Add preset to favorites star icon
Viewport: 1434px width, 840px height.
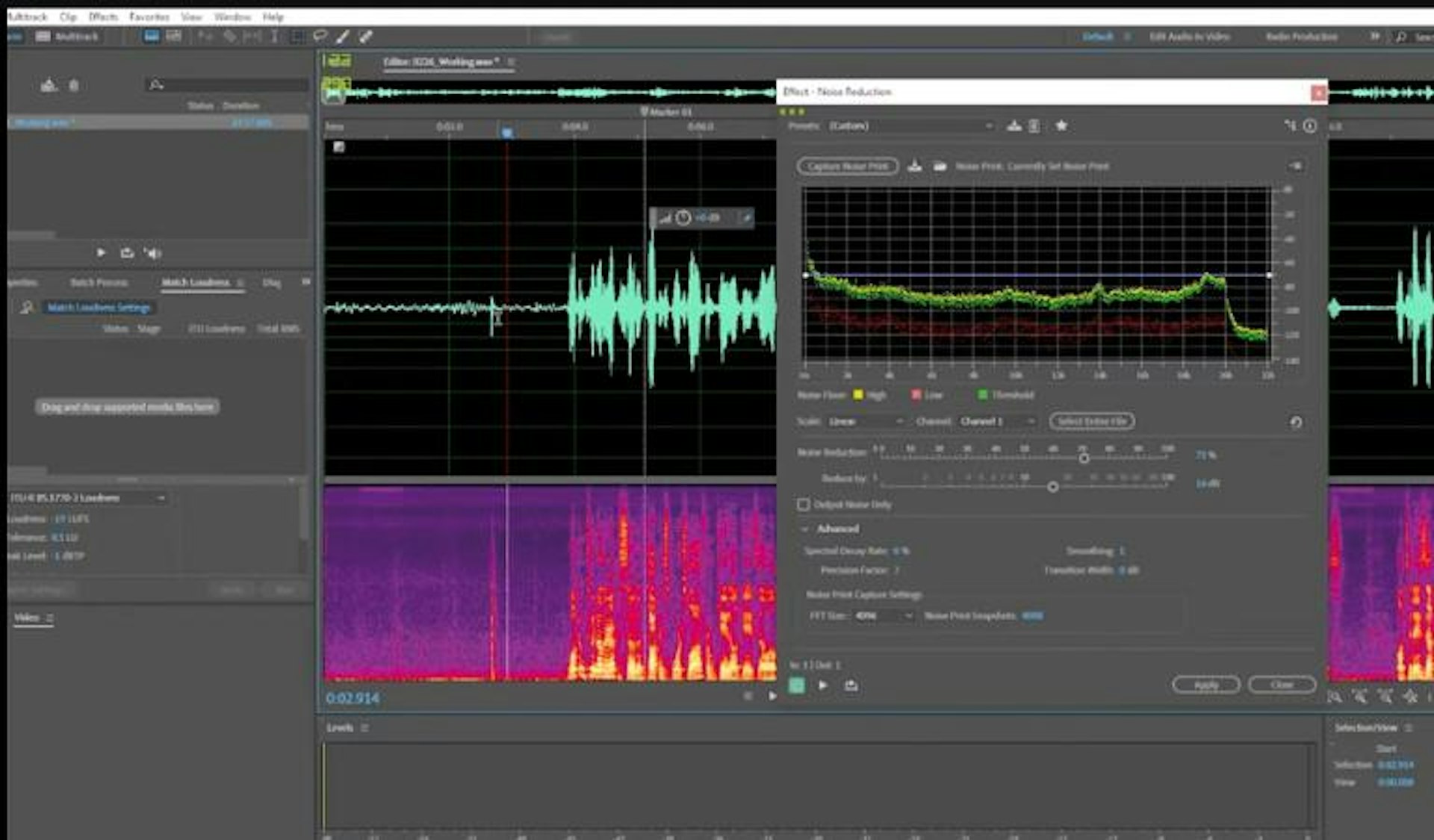pos(1061,125)
